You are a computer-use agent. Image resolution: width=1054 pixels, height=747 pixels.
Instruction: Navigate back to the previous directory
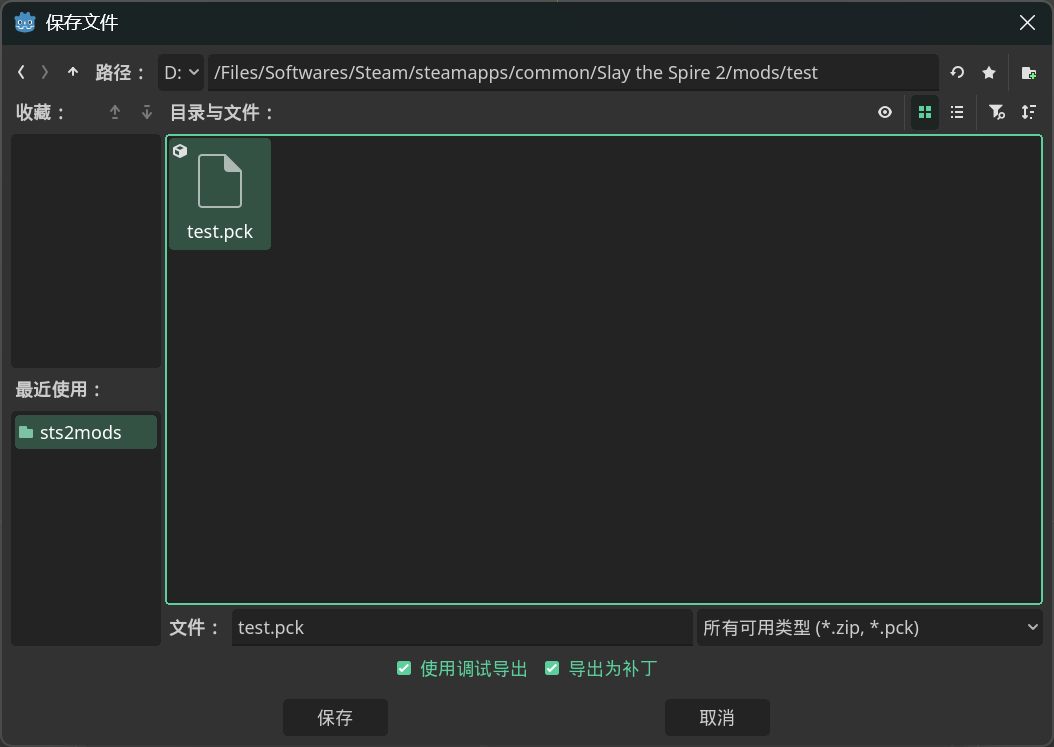point(20,72)
